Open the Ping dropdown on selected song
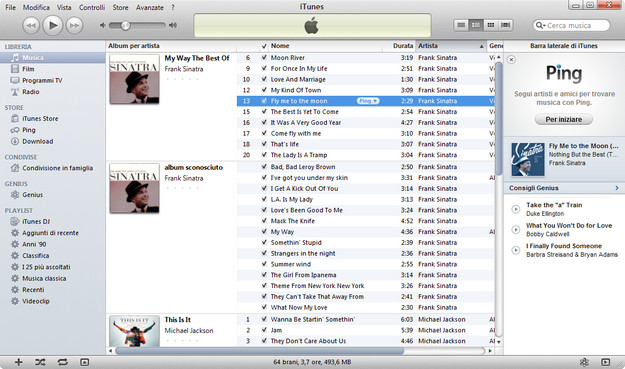The image size is (625, 369). 368,101
